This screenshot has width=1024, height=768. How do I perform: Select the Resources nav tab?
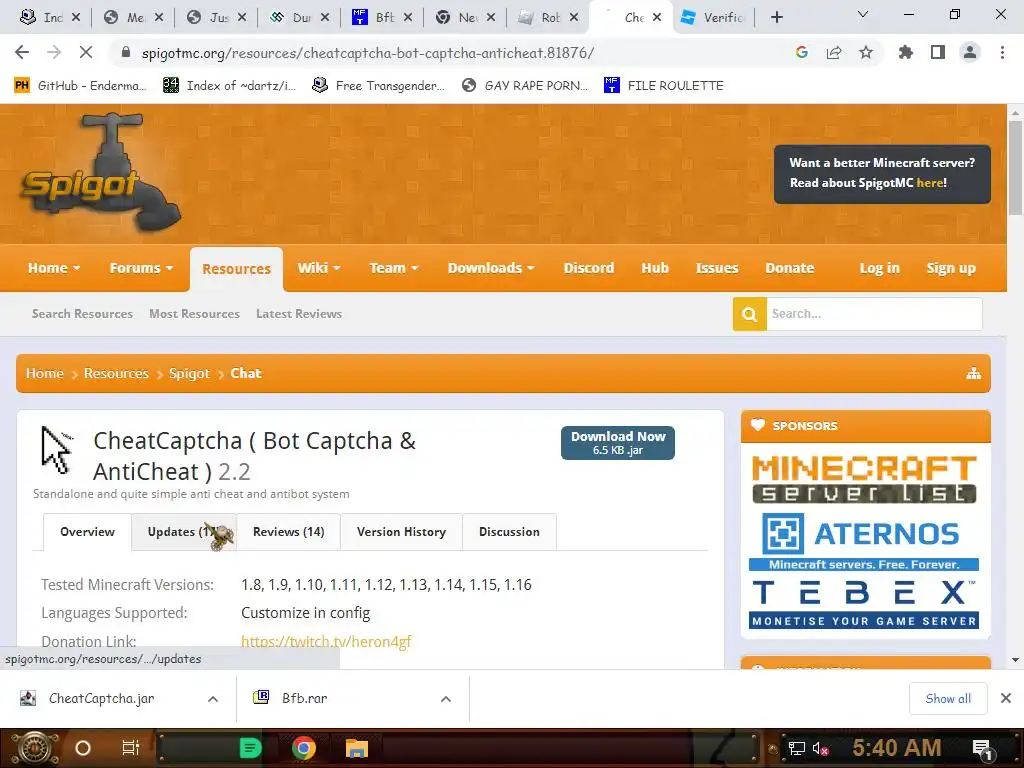click(236, 269)
